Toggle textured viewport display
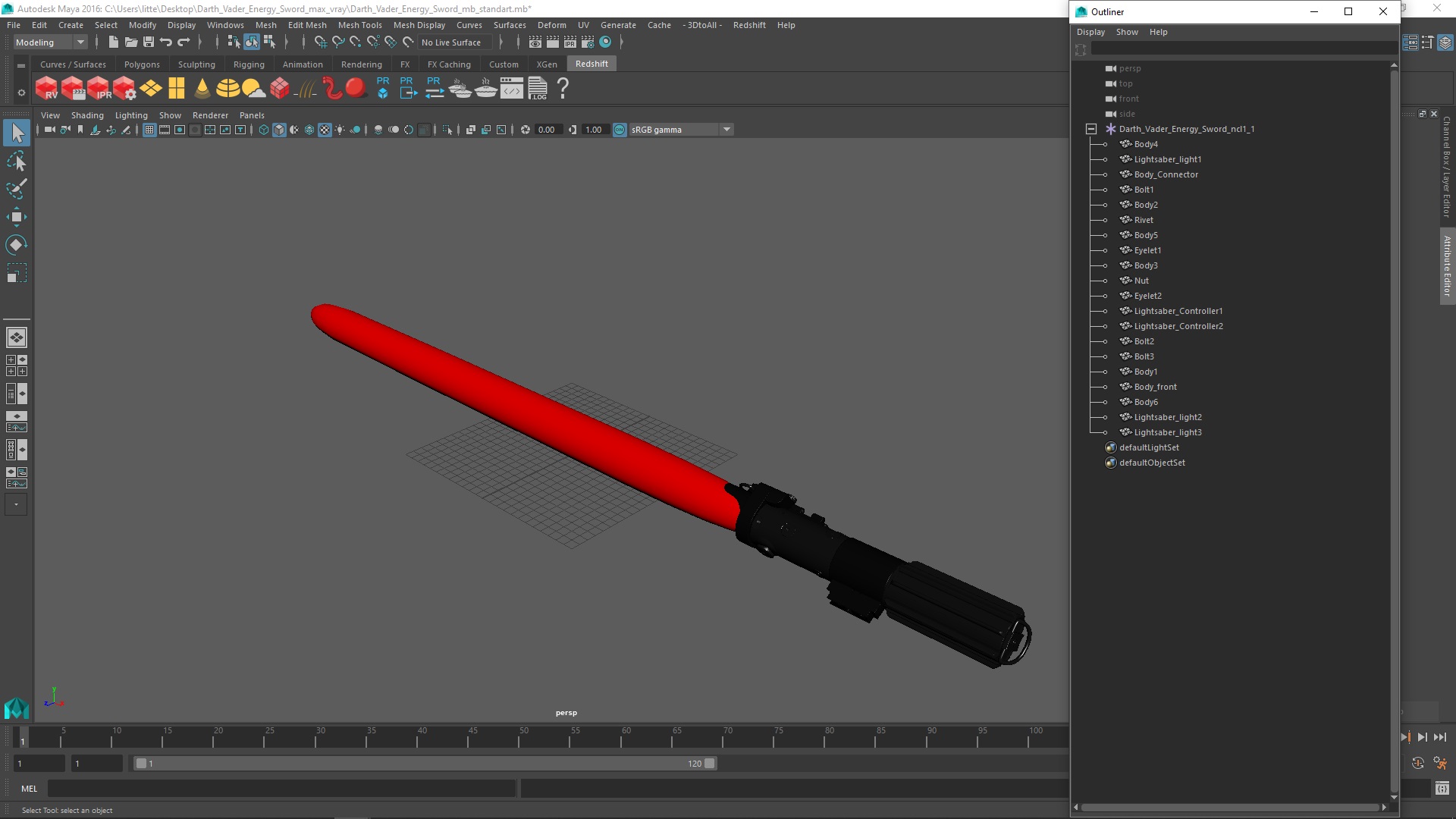This screenshot has height=819, width=1456. 325,130
